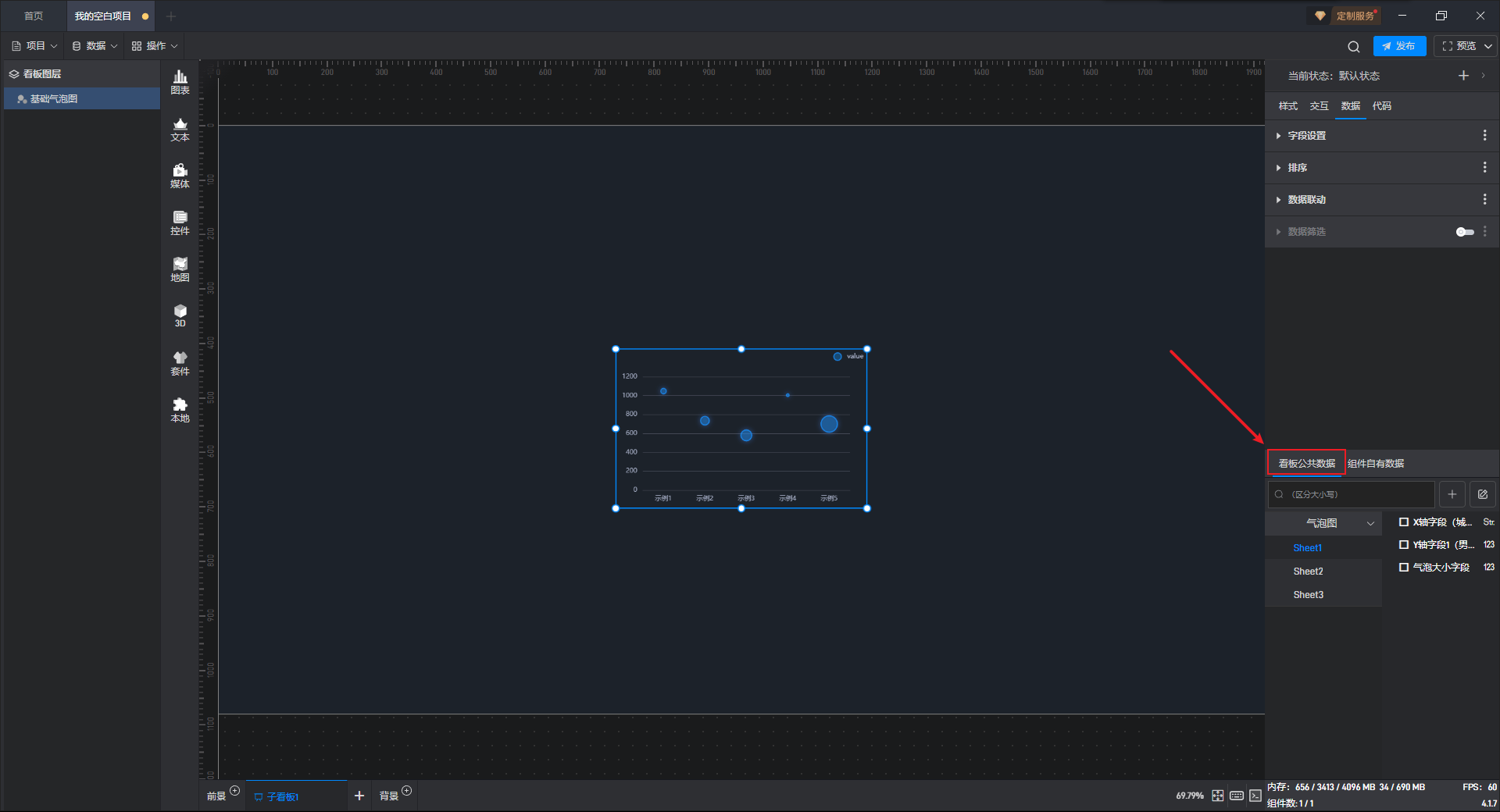The width and height of the screenshot is (1500, 812).
Task: Click the fit-canvas-to-screen icon in the status bar
Action: [1218, 796]
